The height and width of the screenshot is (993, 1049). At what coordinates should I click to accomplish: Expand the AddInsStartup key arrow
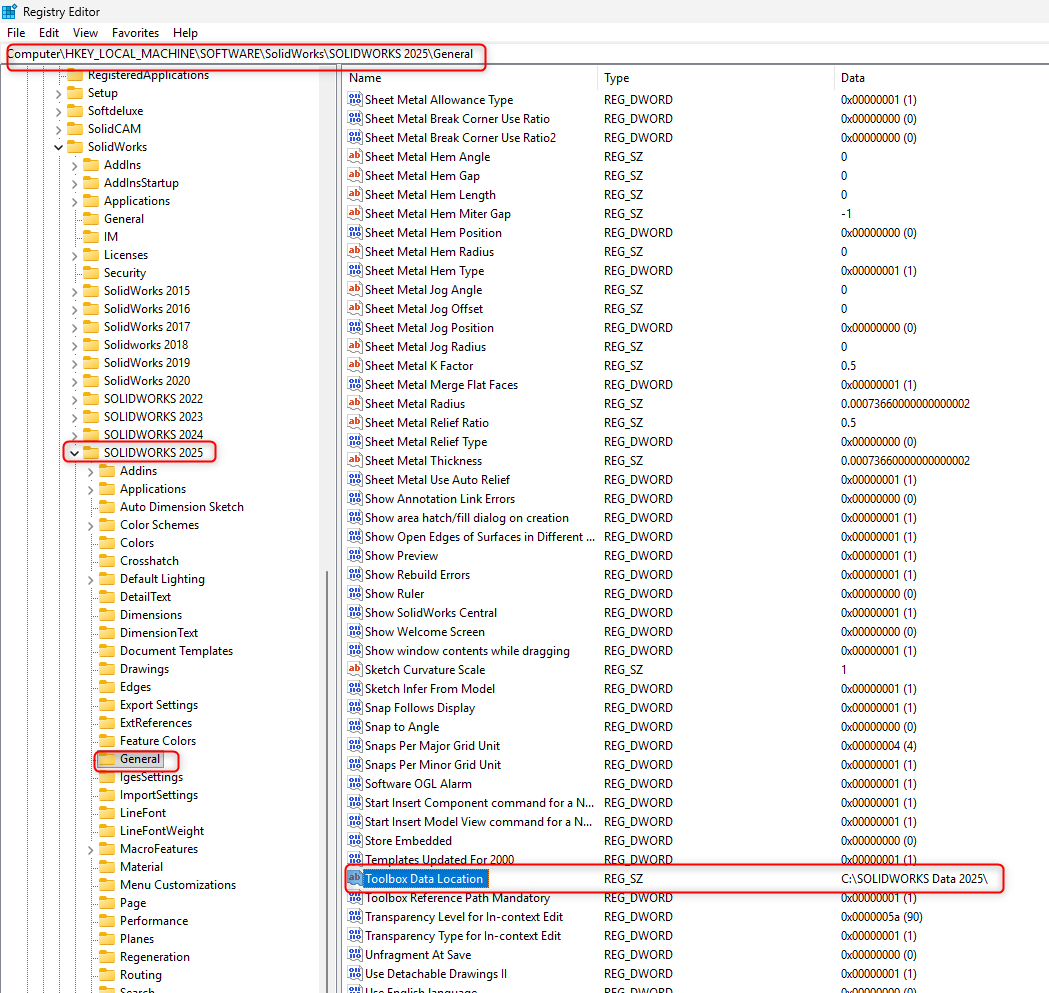(74, 183)
